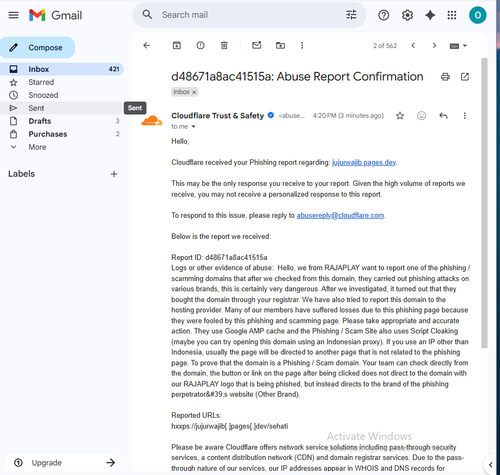Open Drafts folder
Screen dimensions: 500x475
pyautogui.click(x=62, y=121)
